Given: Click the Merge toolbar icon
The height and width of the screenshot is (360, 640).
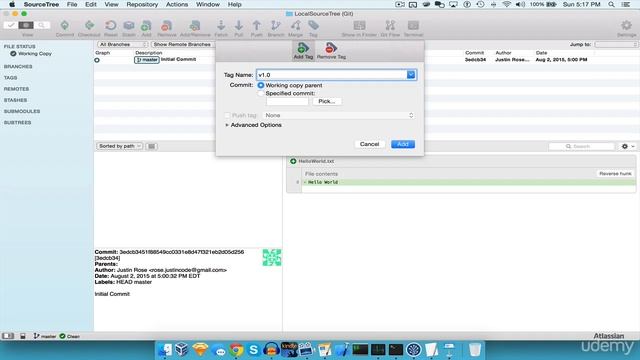Looking at the screenshot, I should point(296,26).
